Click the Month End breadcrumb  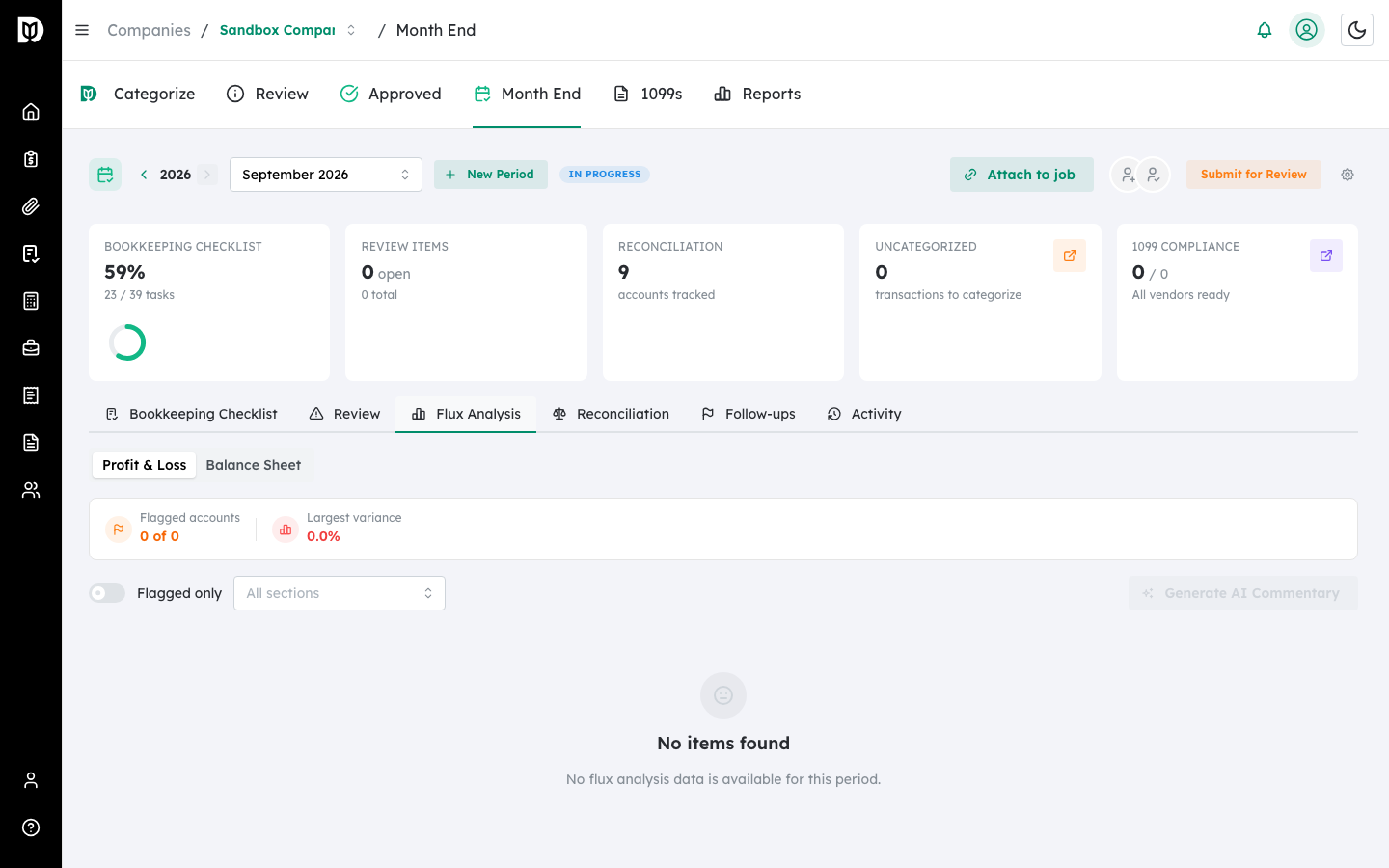pos(436,30)
